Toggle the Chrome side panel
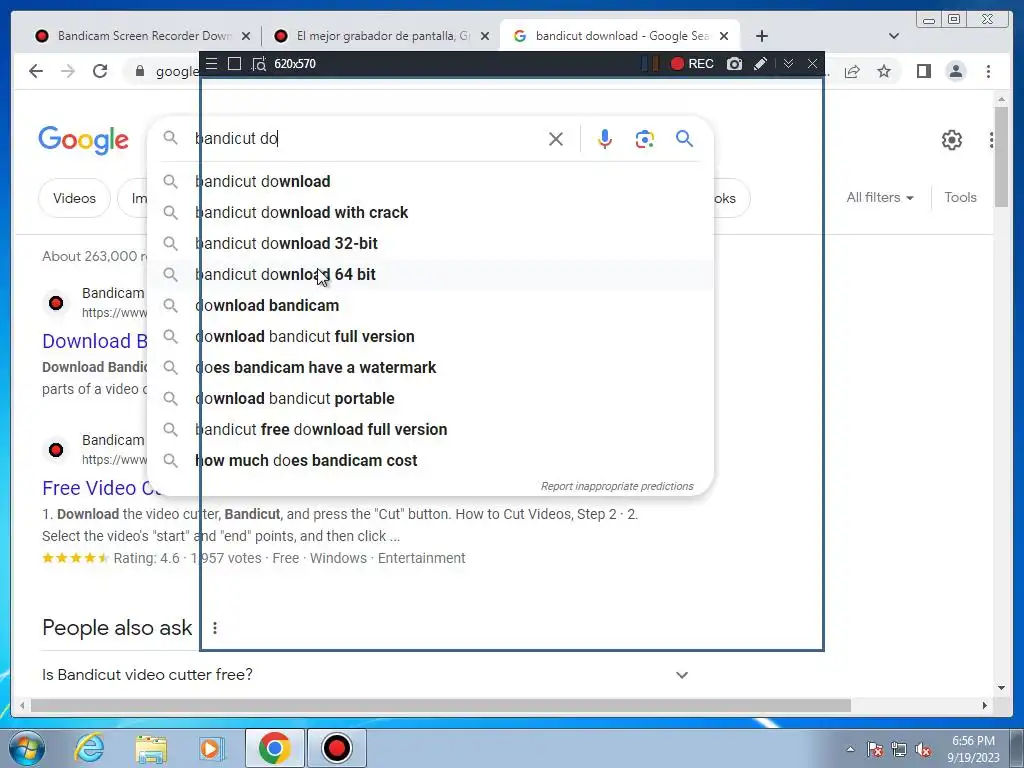Screen dimensions: 1024x768 pyautogui.click(x=923, y=71)
